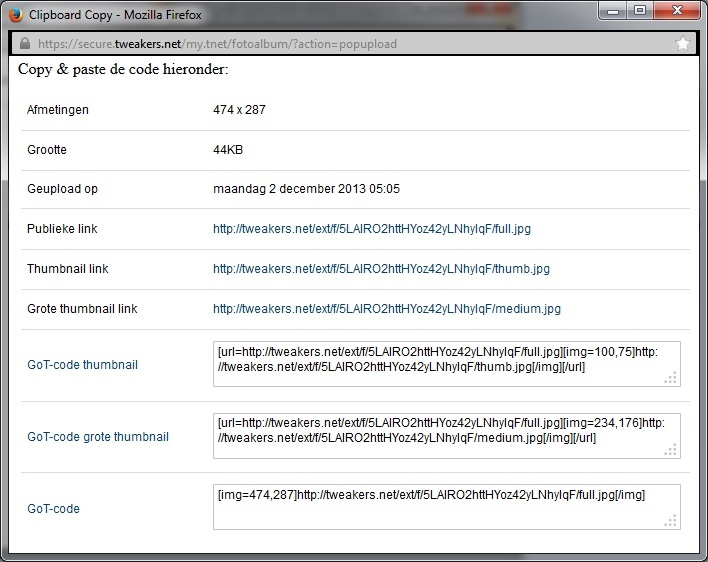Viewport: 708px width, 562px height.
Task: Click the 'Thumbnail link' row label
Action: click(68, 269)
